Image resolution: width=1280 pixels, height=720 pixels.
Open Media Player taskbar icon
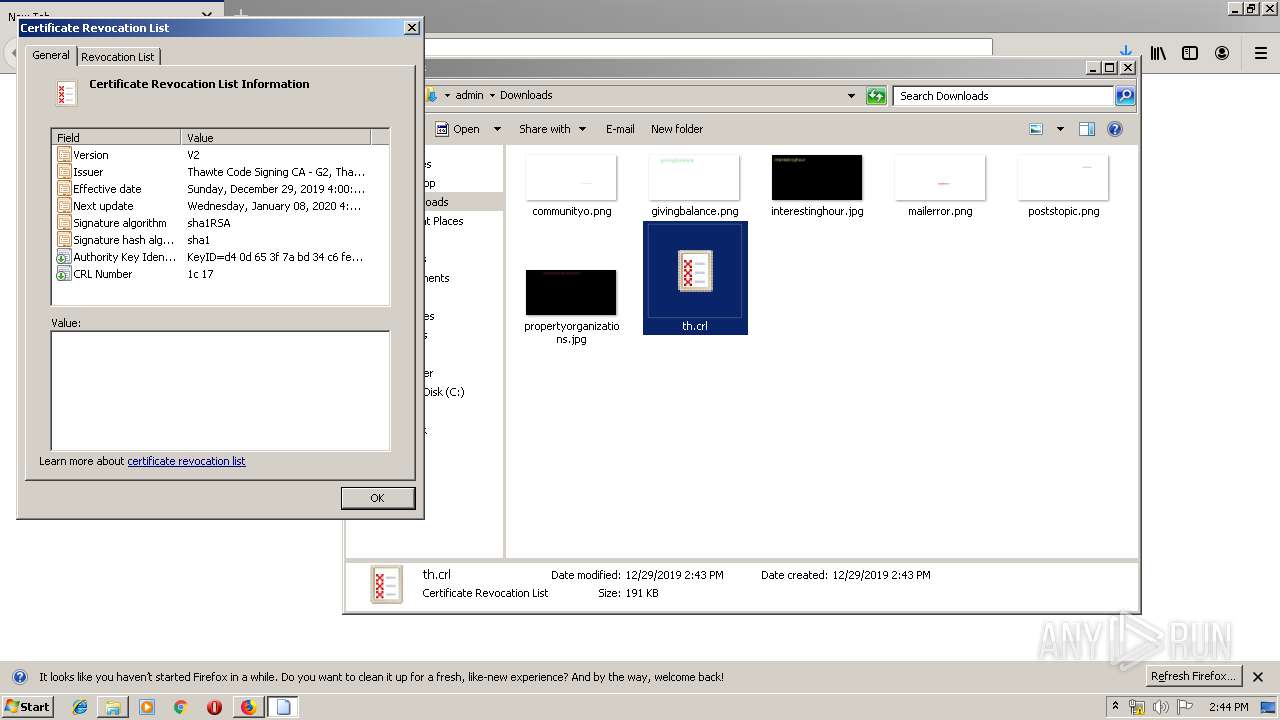point(147,707)
